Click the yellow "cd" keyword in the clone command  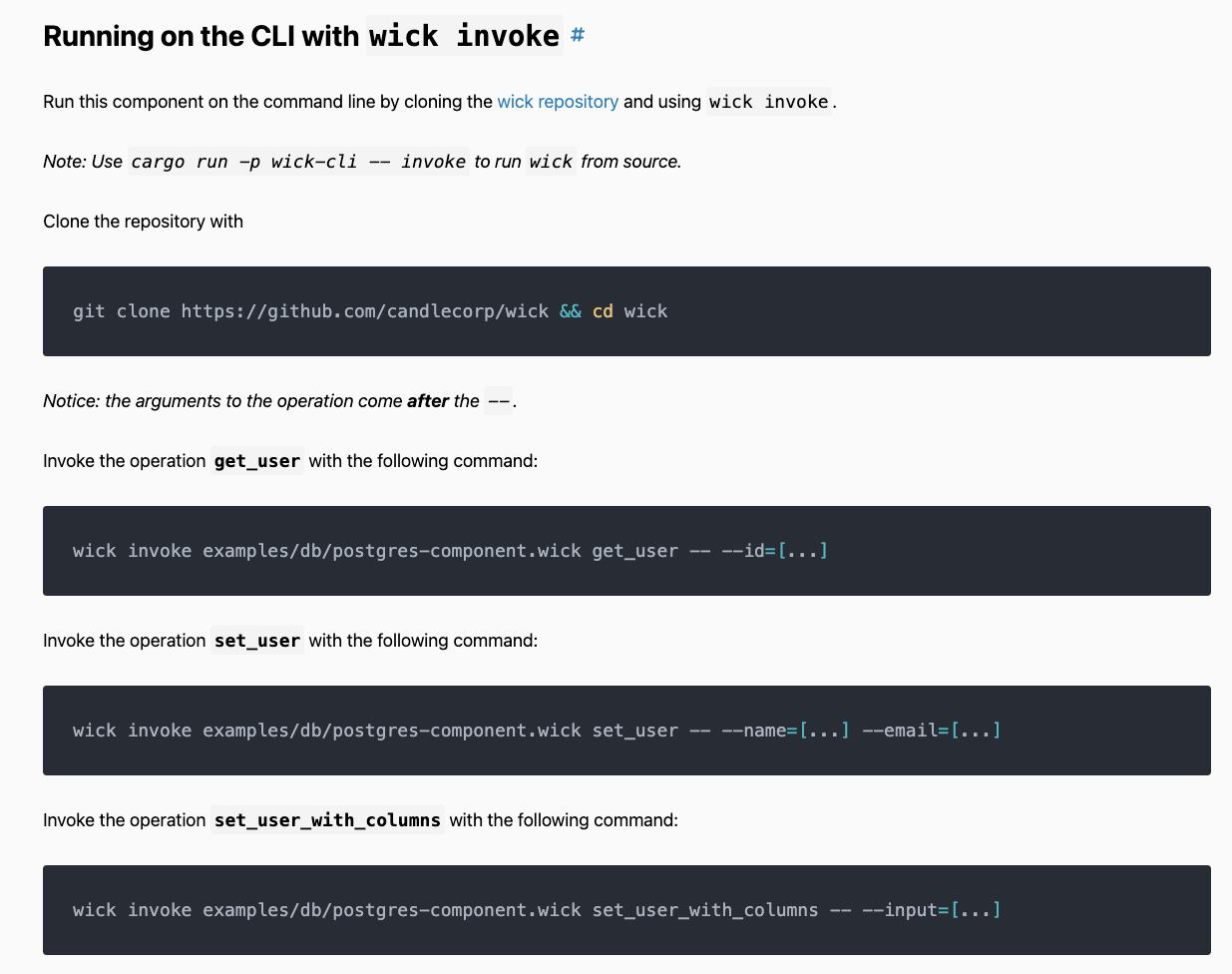coord(603,311)
